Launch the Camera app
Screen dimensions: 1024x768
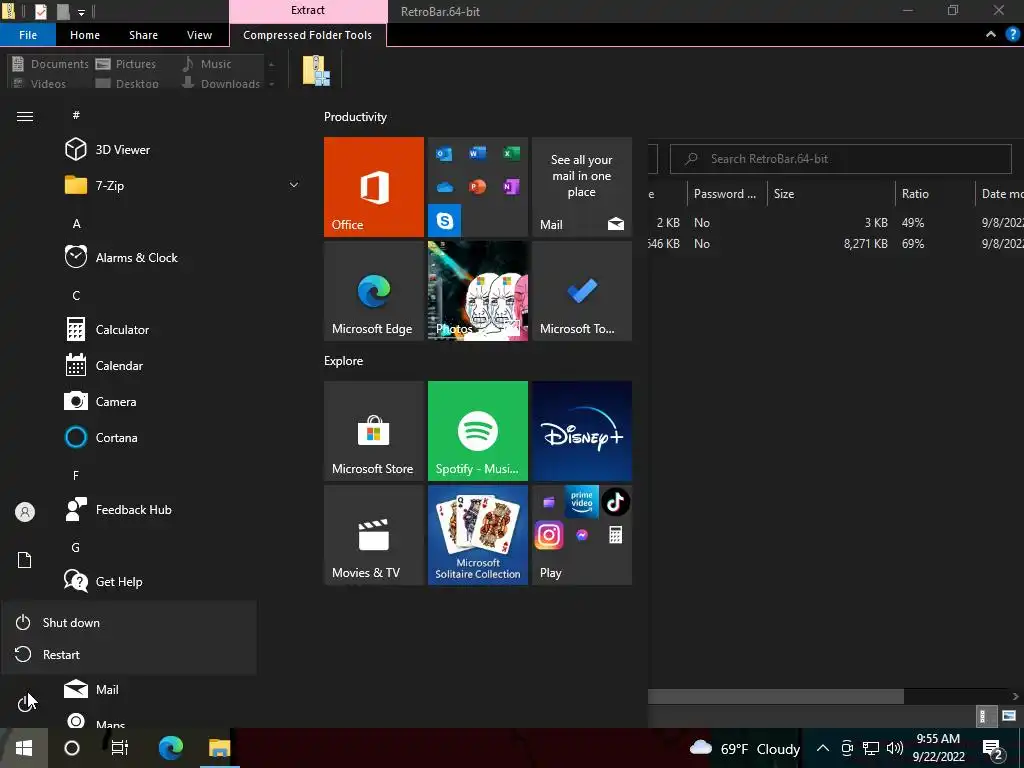101,402
